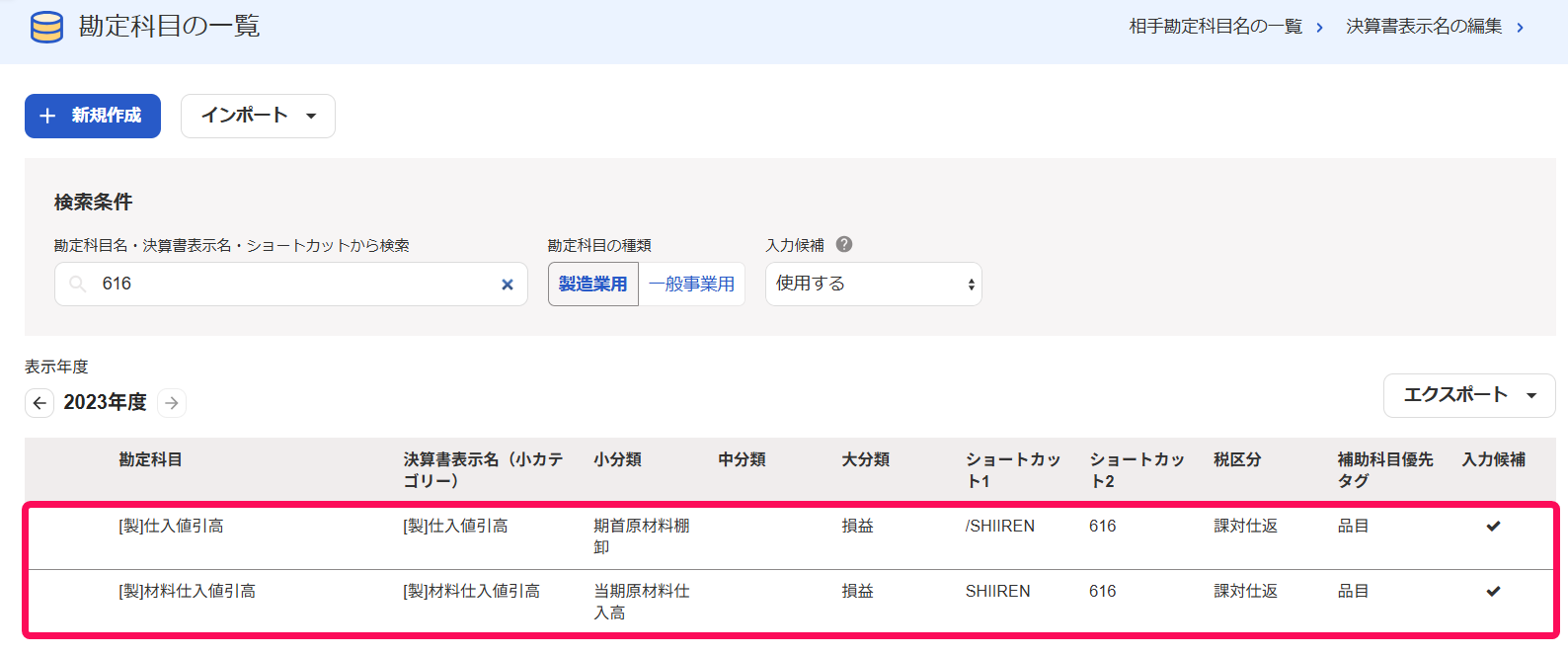Click the help question mark next to 入力候補
Screen dimensions: 1568x655
(x=844, y=244)
